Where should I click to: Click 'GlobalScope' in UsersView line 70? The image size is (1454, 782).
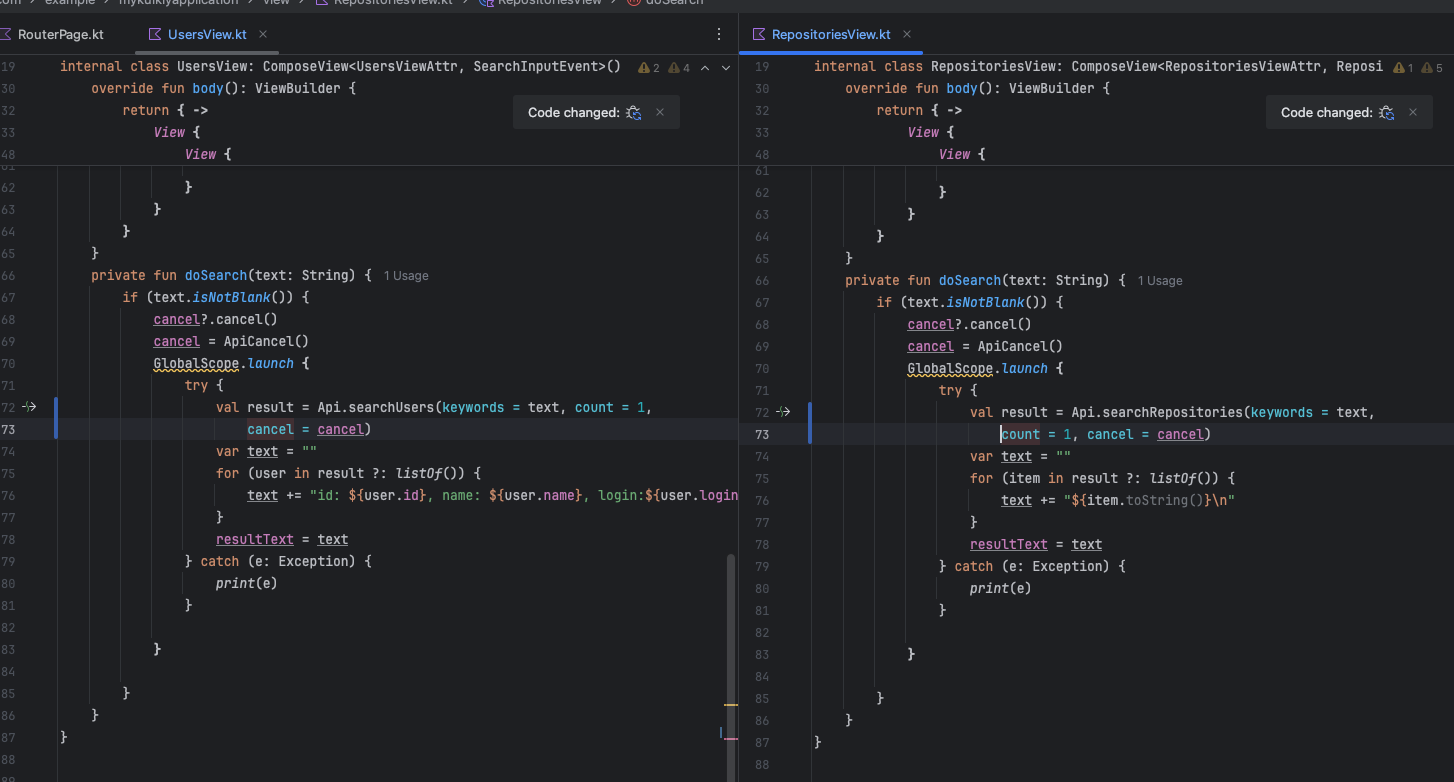tap(198, 363)
